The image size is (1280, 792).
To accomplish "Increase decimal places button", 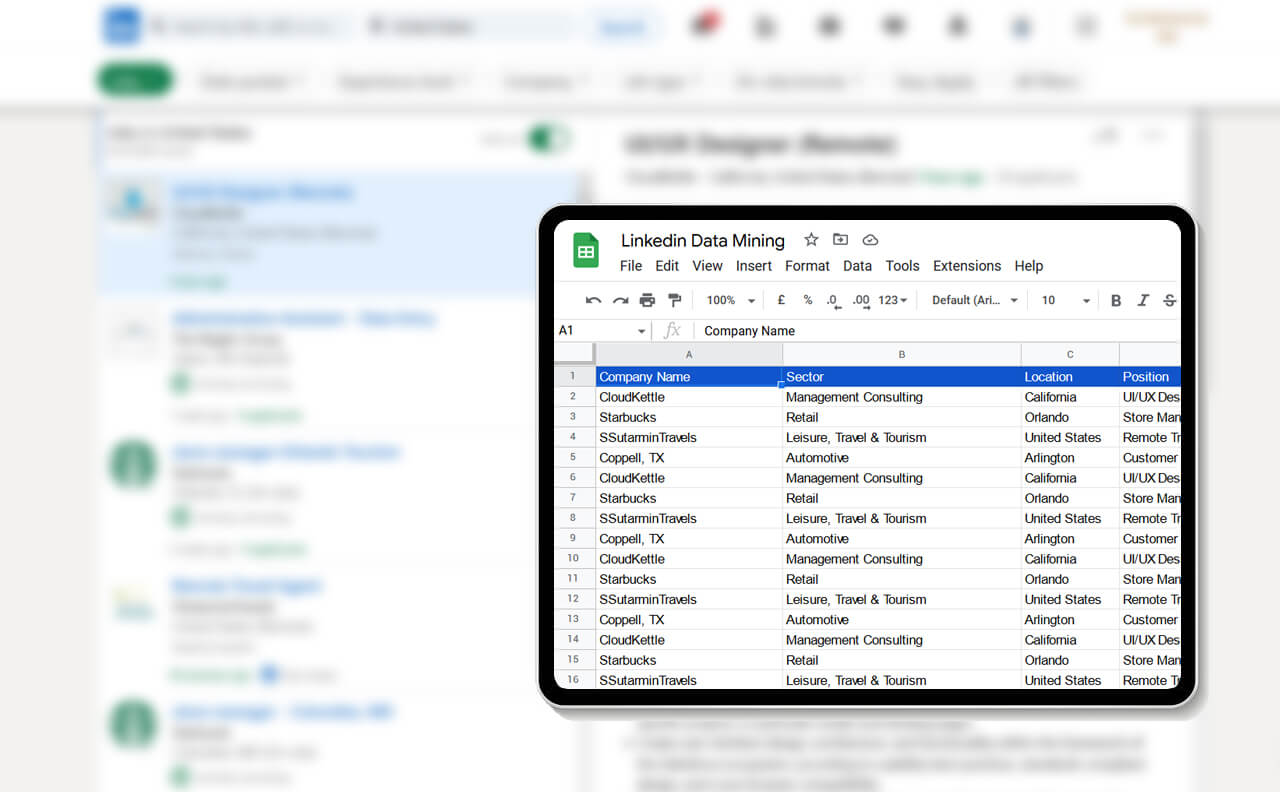I will (860, 300).
